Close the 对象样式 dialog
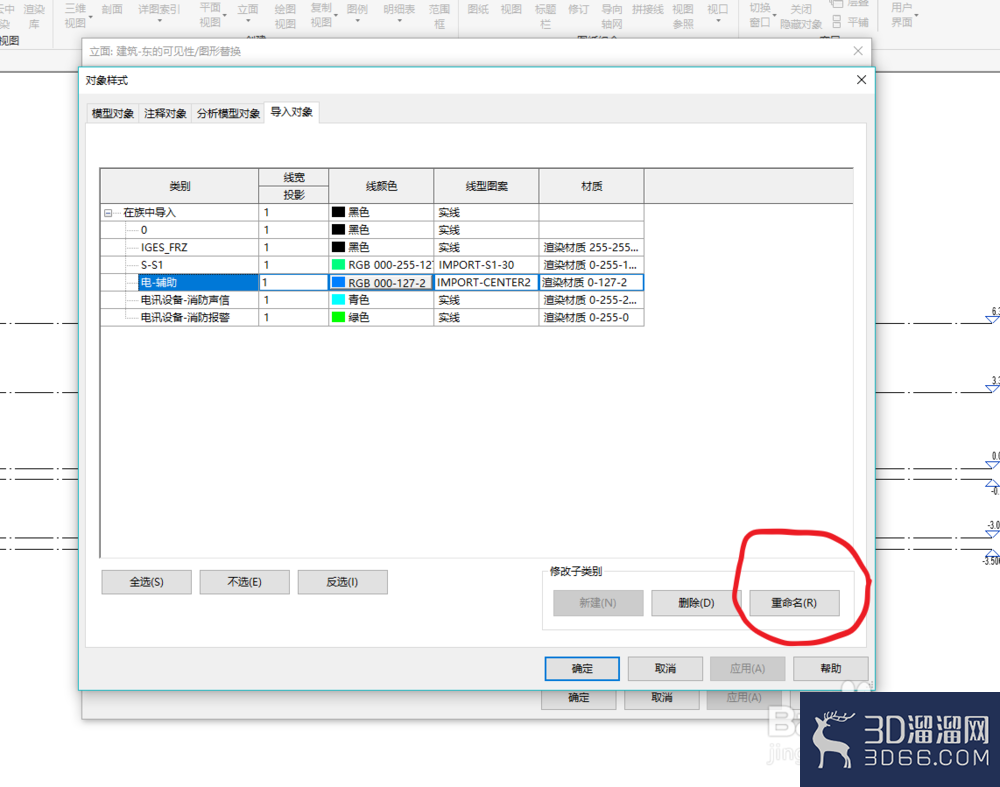The image size is (1000, 787). coord(861,80)
